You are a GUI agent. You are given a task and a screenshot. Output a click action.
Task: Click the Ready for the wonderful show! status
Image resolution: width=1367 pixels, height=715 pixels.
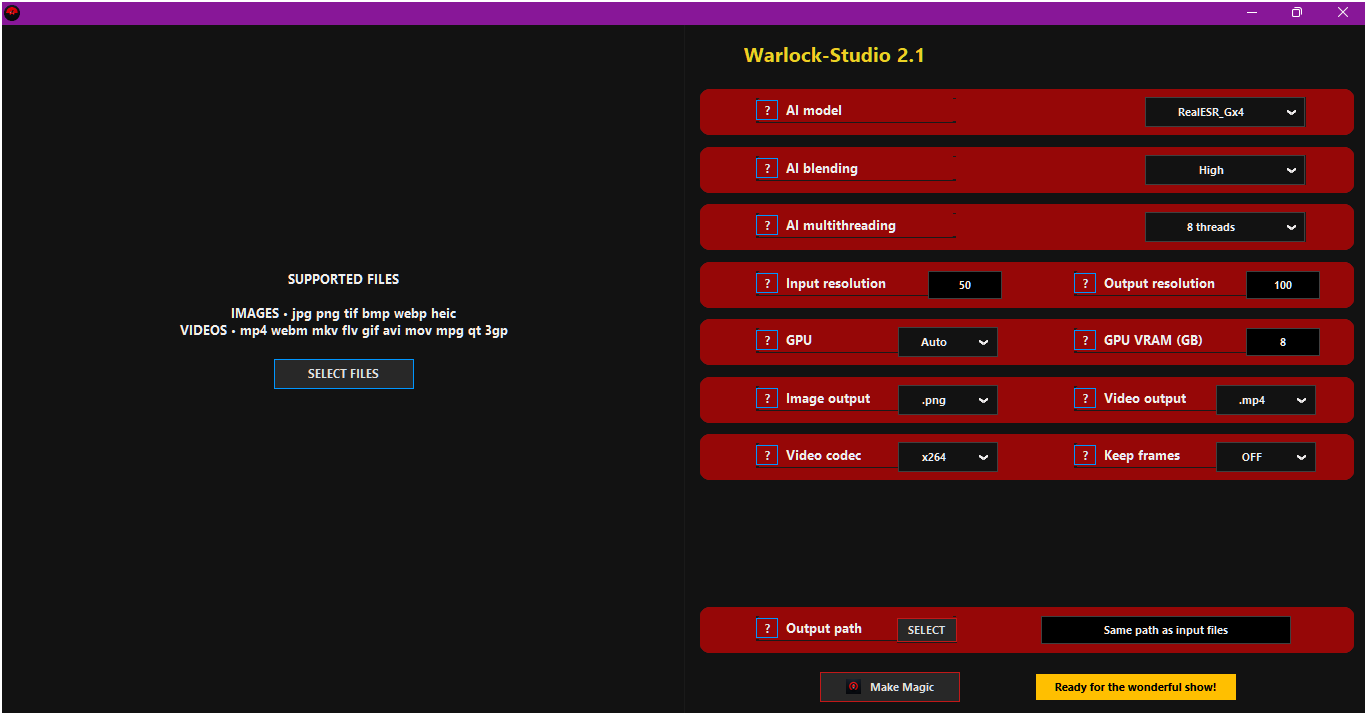tap(1136, 687)
